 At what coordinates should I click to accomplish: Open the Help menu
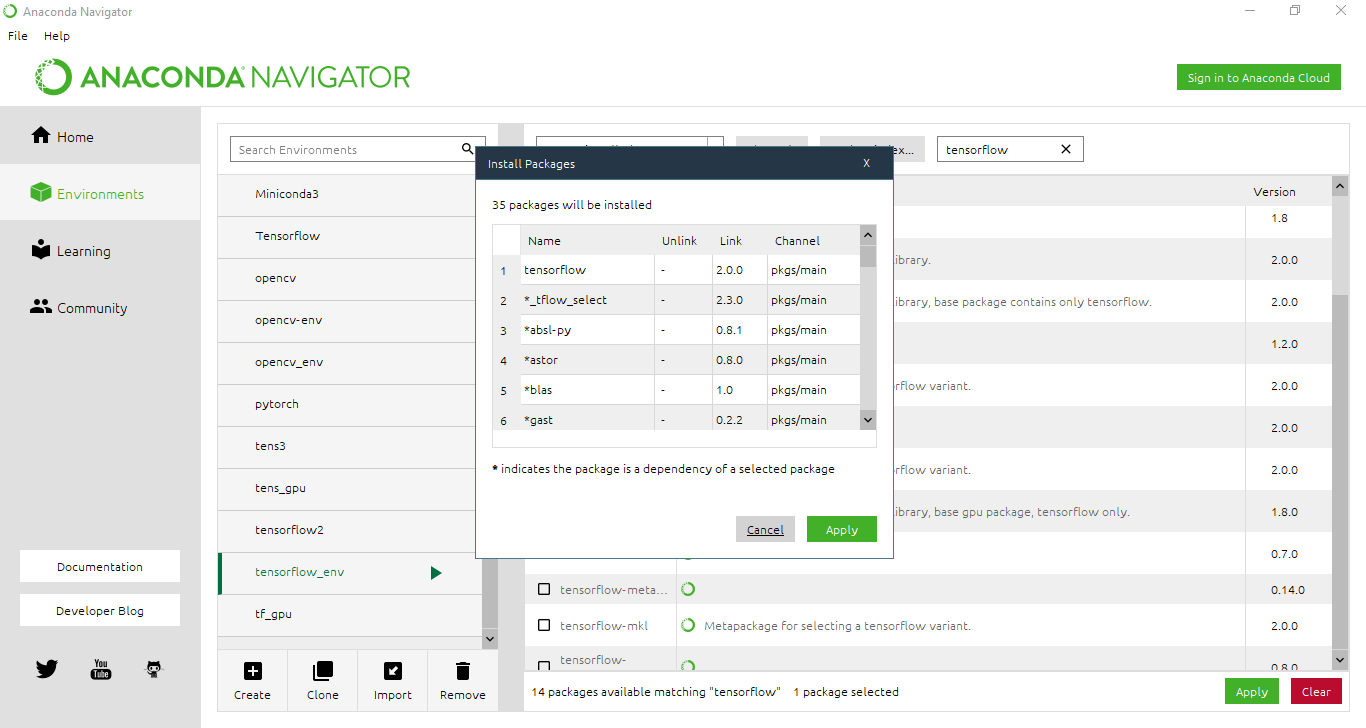tap(57, 36)
